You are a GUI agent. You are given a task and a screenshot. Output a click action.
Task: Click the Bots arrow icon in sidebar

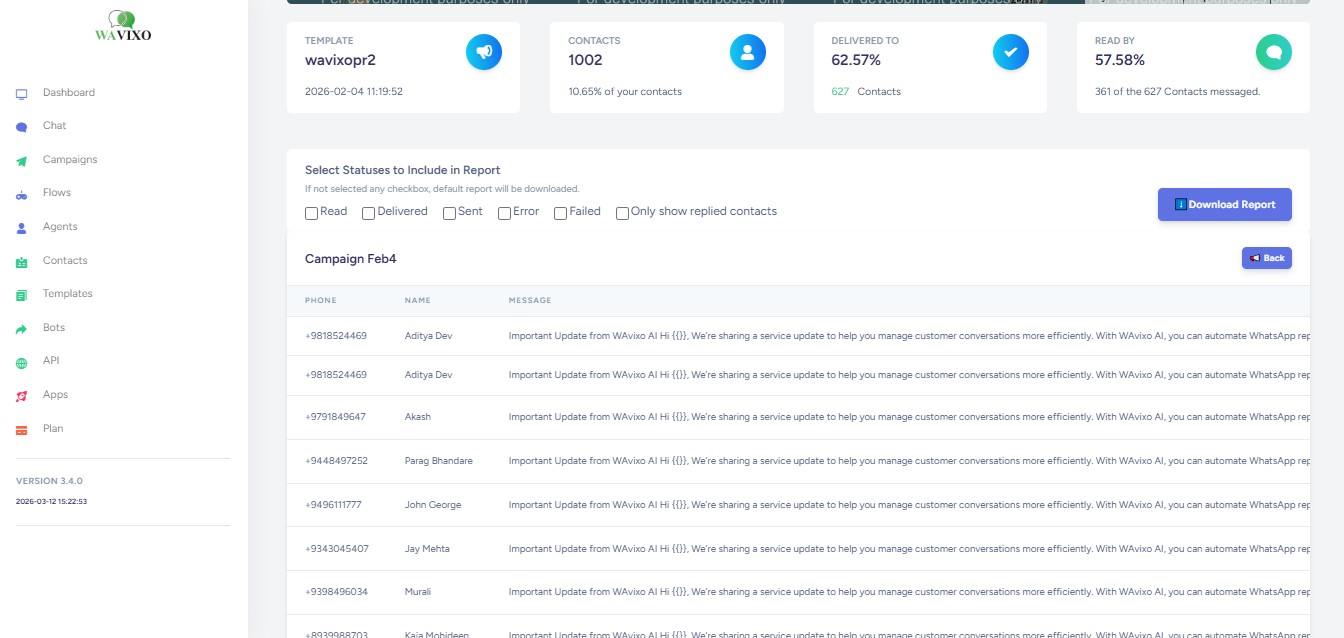pos(21,329)
